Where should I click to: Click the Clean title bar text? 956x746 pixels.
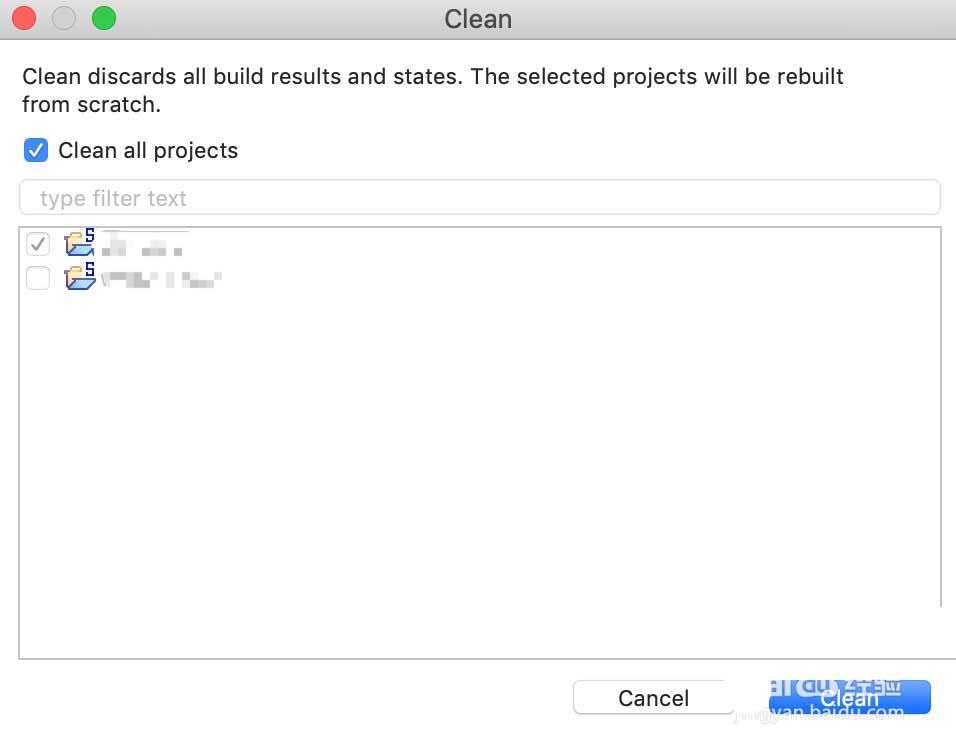(478, 19)
